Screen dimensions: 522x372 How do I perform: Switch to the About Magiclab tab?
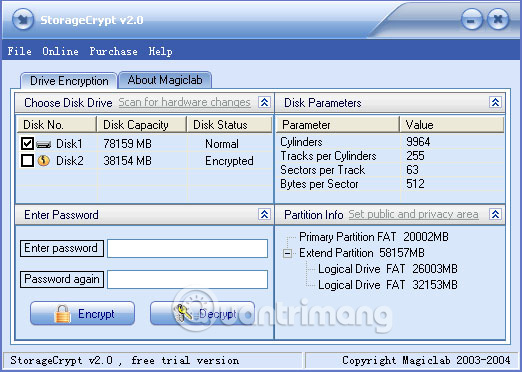tap(165, 80)
